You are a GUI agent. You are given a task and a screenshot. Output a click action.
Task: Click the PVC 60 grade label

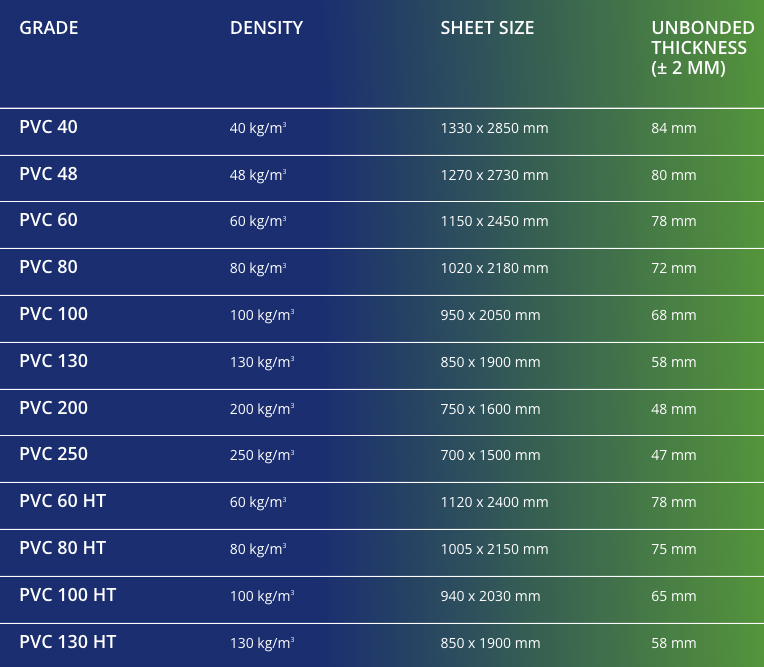click(48, 220)
